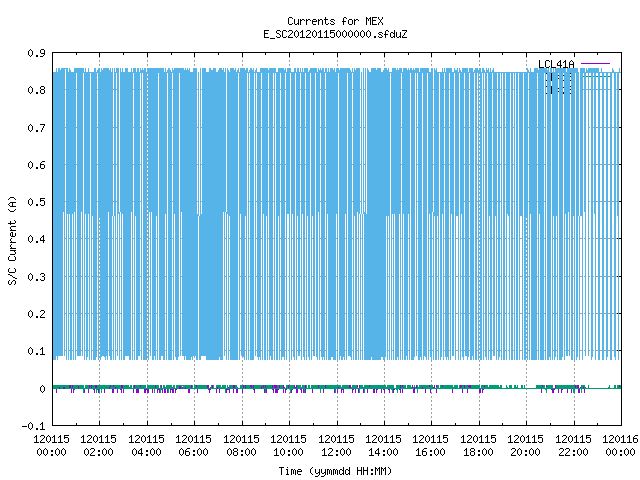Click the 'S/C Current (A)' axis label
The height and width of the screenshot is (480, 640).
[x=12, y=240]
